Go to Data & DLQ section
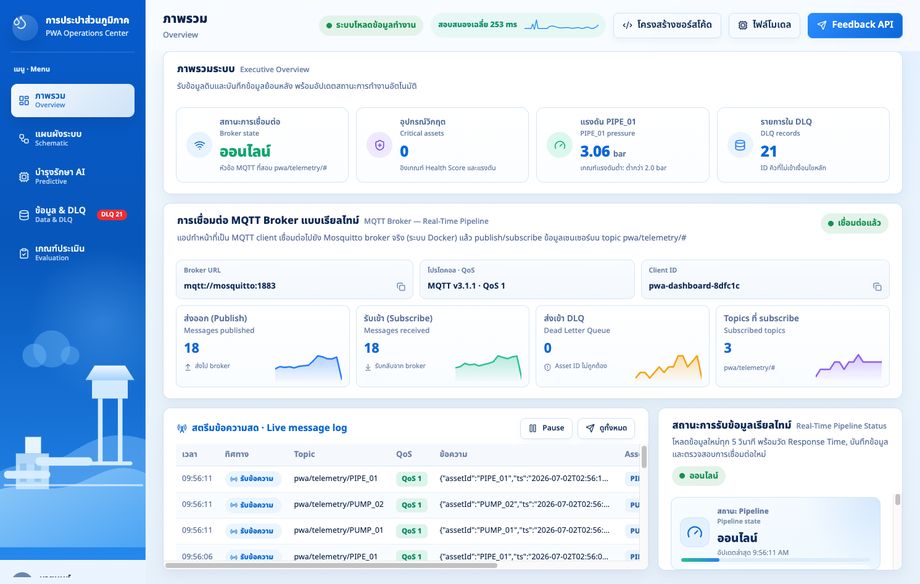This screenshot has height=584, width=920. point(73,215)
